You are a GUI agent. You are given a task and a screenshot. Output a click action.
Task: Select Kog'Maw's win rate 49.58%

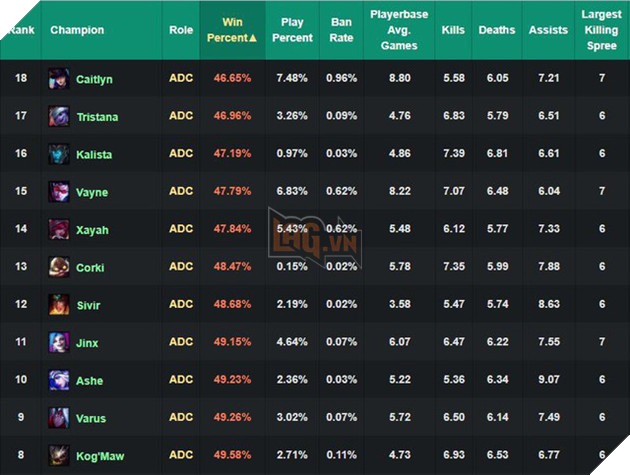point(232,455)
